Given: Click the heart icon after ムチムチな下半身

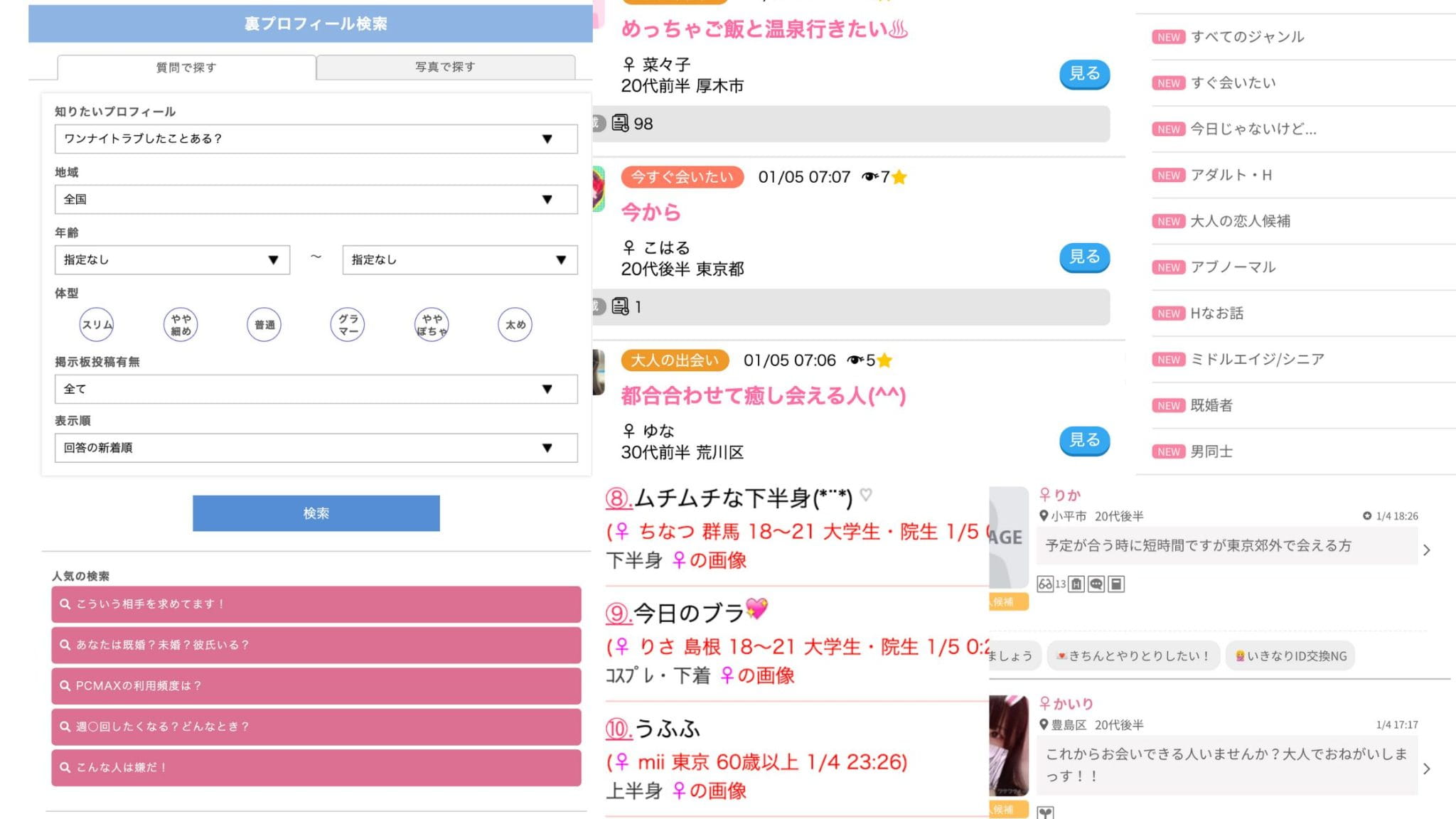Looking at the screenshot, I should pyautogui.click(x=865, y=495).
